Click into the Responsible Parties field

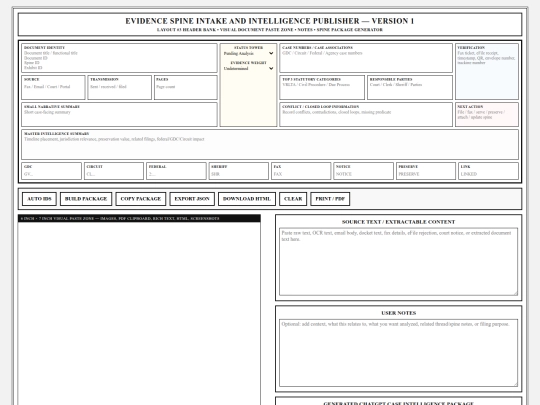pyautogui.click(x=410, y=90)
